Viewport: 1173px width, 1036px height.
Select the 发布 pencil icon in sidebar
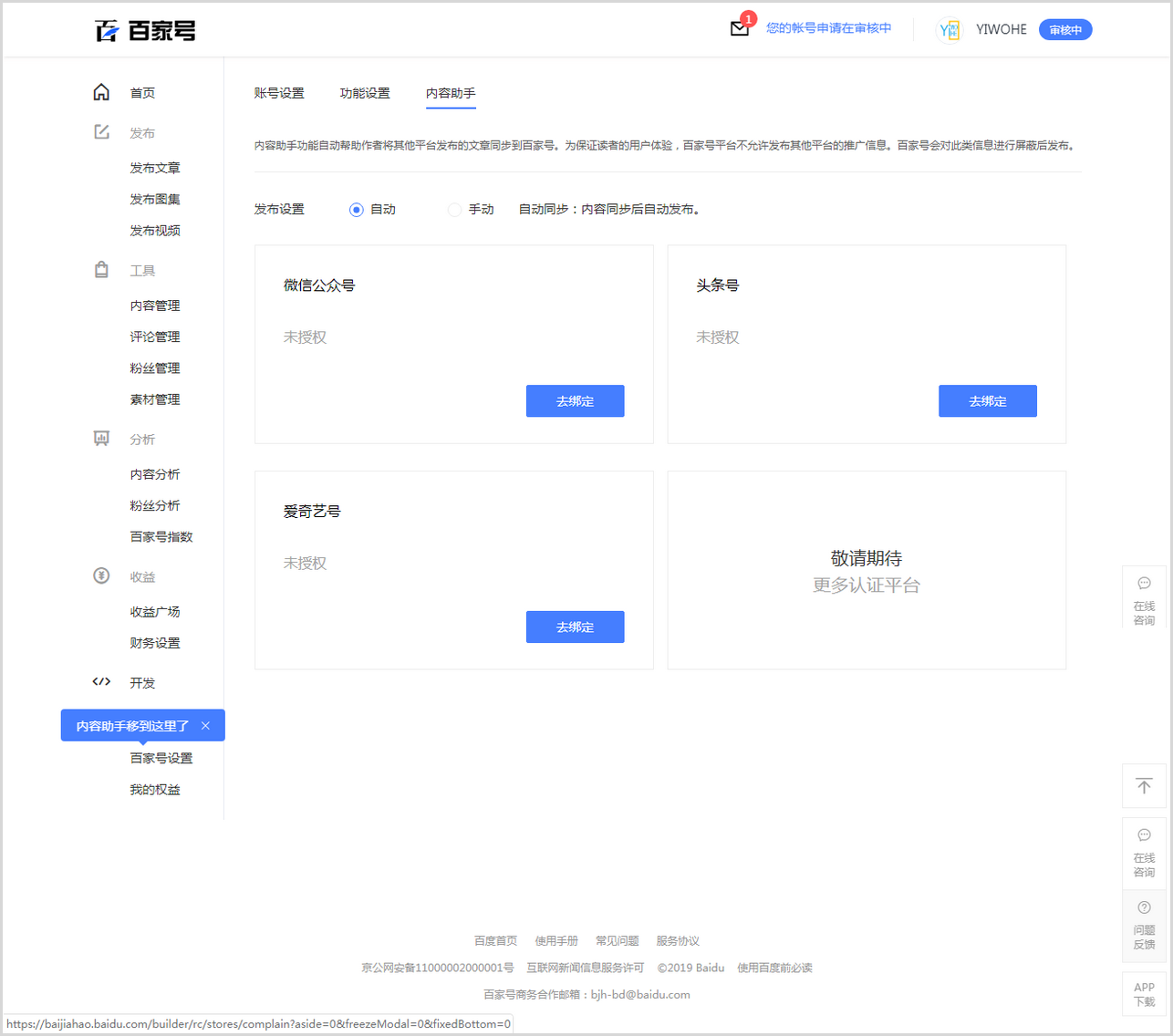[101, 131]
